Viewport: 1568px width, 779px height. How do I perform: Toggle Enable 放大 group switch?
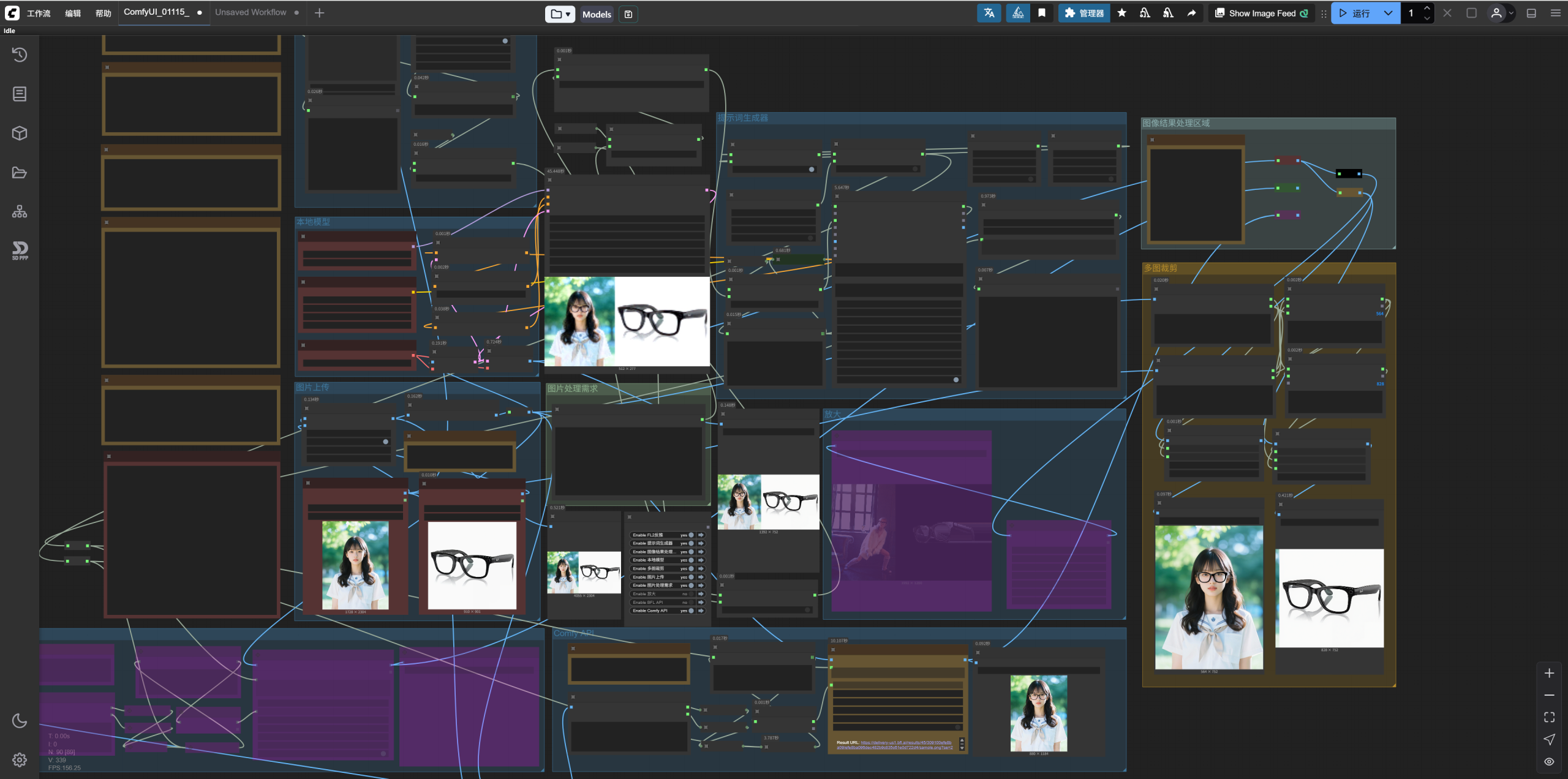pos(691,593)
